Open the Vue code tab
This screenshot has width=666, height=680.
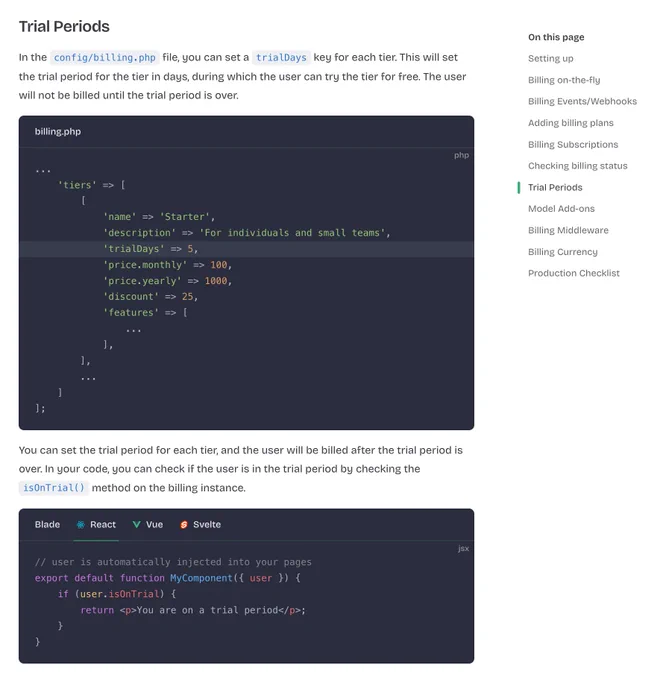pos(148,525)
